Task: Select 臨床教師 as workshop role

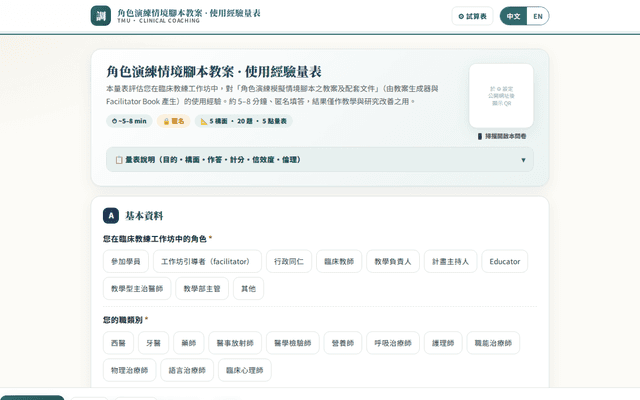Action: coord(339,261)
